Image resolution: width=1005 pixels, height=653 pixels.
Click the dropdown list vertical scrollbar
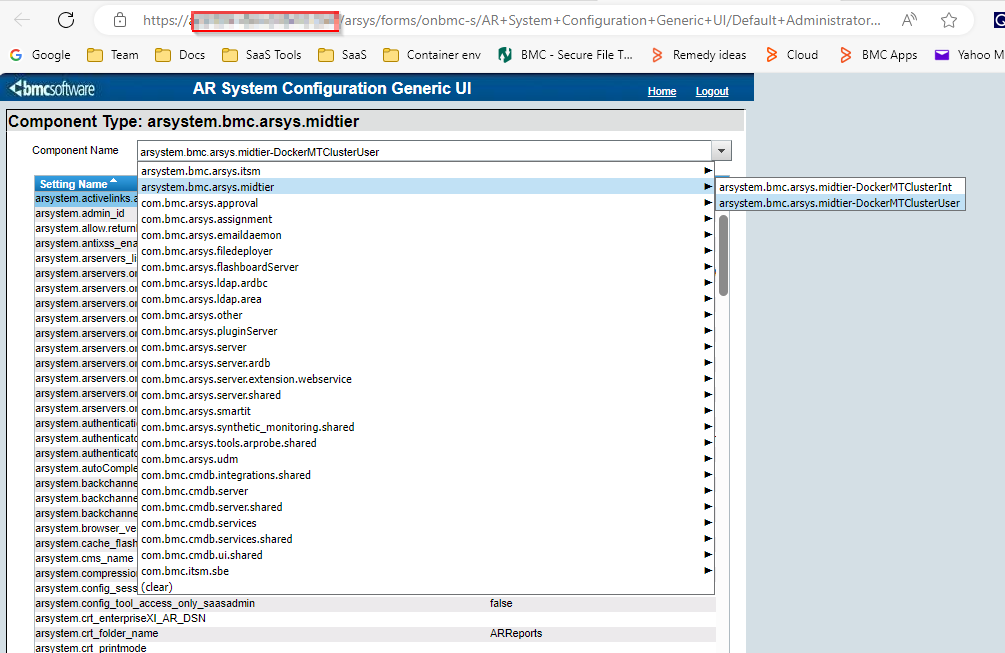pyautogui.click(x=723, y=255)
